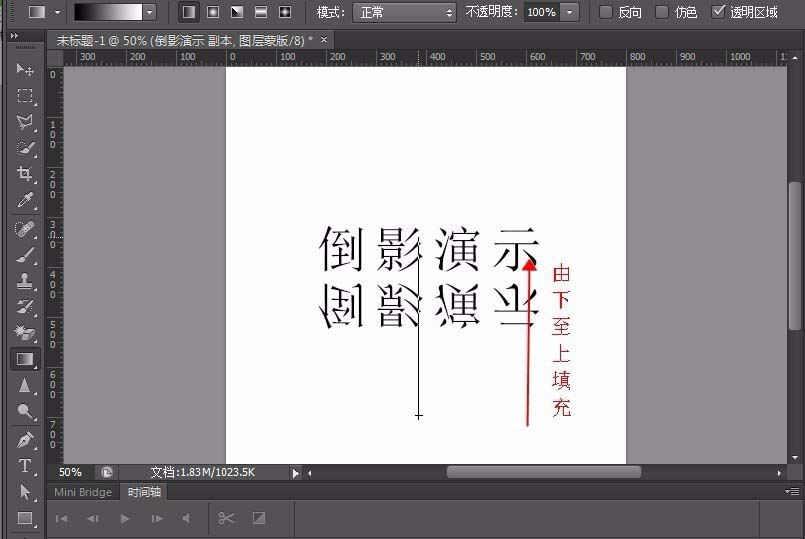
Task: Select the Dodge tool
Action: [x=25, y=412]
